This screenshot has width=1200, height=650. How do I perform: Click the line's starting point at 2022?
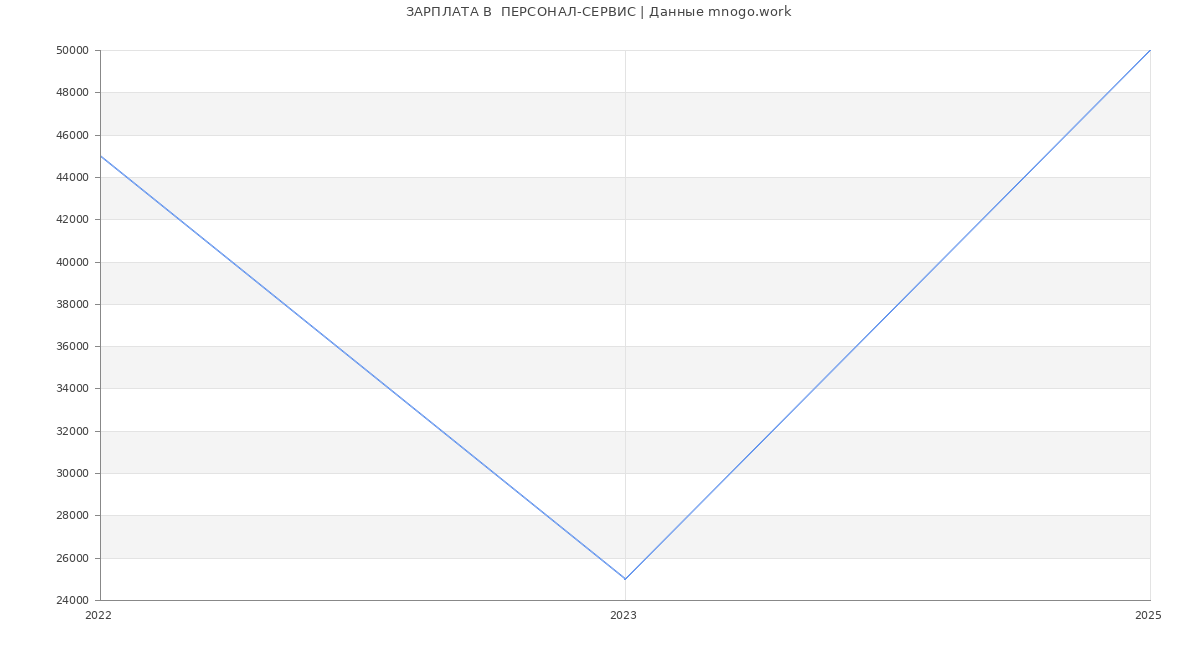(x=100, y=156)
